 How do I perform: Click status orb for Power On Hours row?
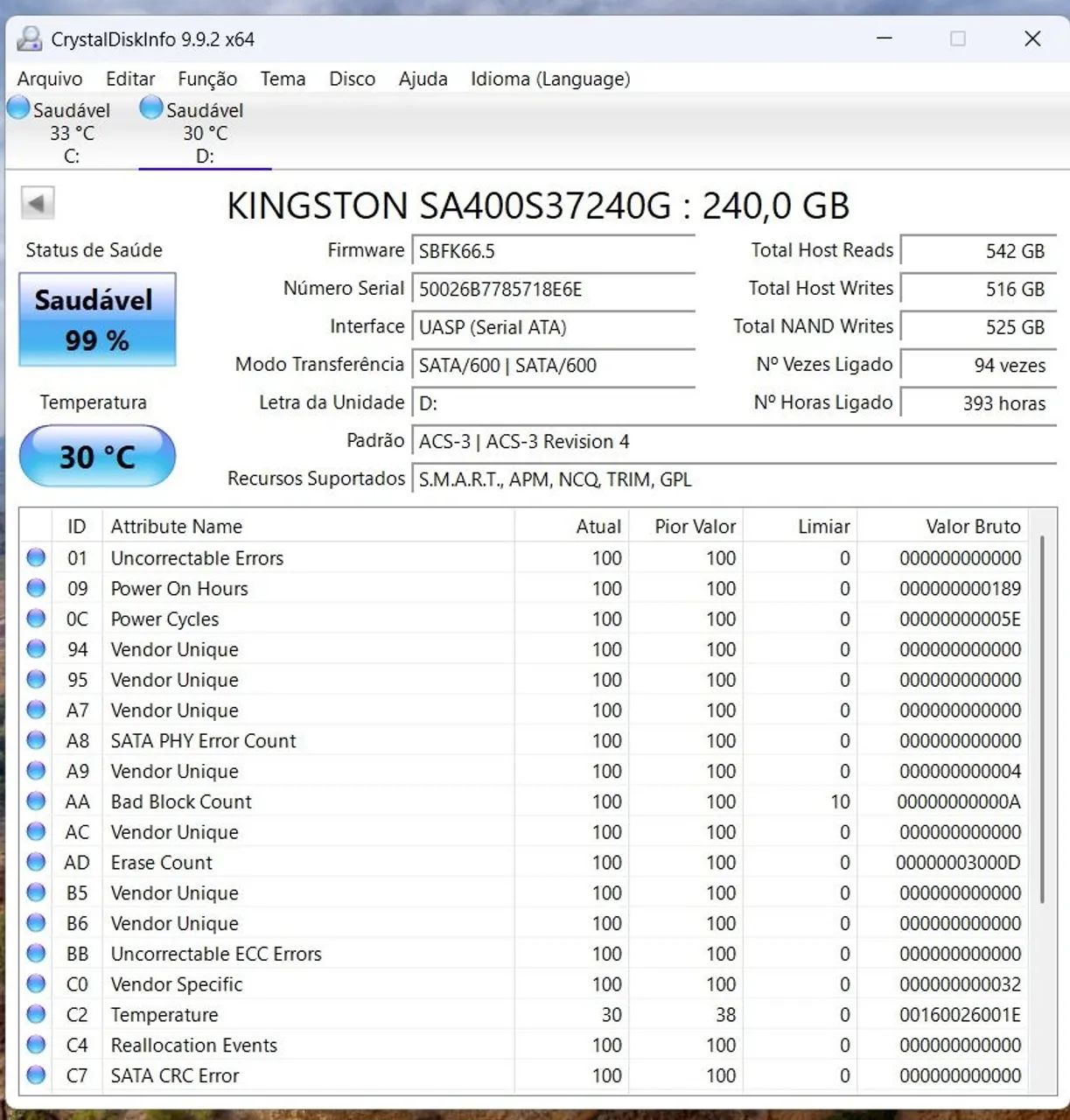[36, 588]
